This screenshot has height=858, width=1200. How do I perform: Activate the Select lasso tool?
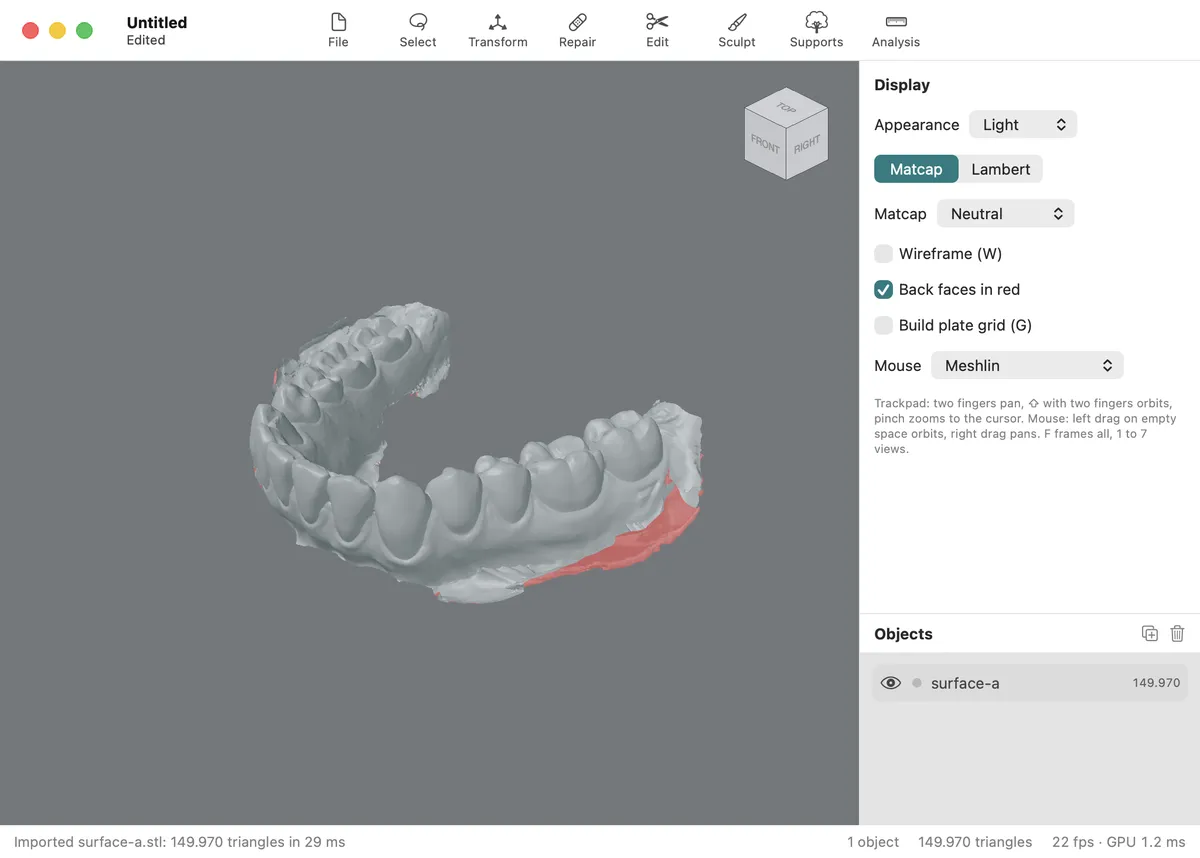click(x=418, y=30)
